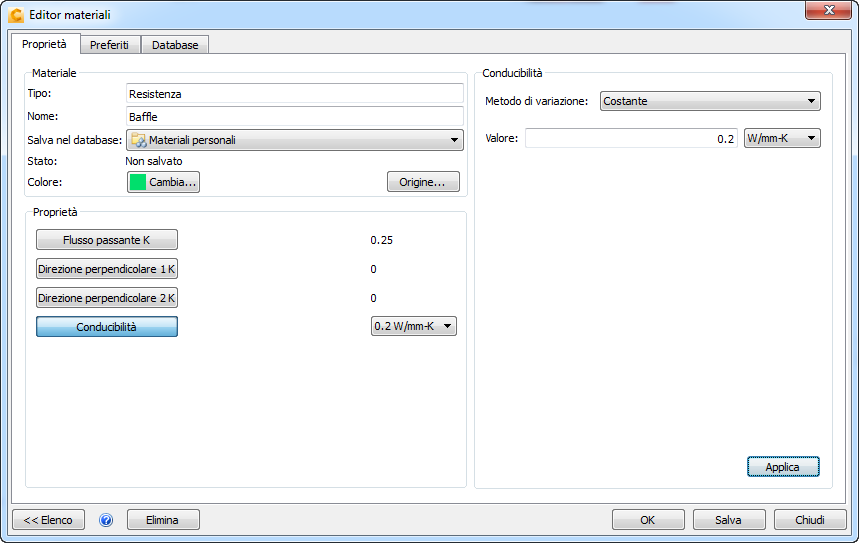This screenshot has height=543, width=859.
Task: Click the Flusso passante K button
Action: (107, 240)
